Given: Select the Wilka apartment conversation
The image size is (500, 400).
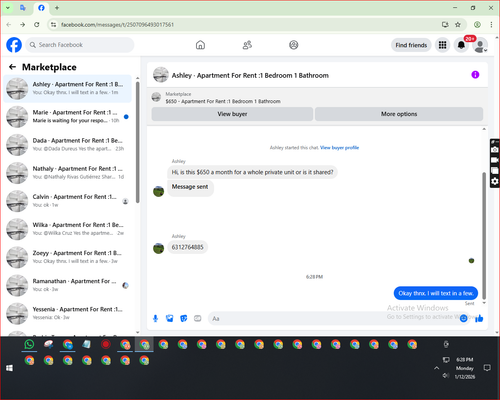Looking at the screenshot, I should click(x=67, y=229).
